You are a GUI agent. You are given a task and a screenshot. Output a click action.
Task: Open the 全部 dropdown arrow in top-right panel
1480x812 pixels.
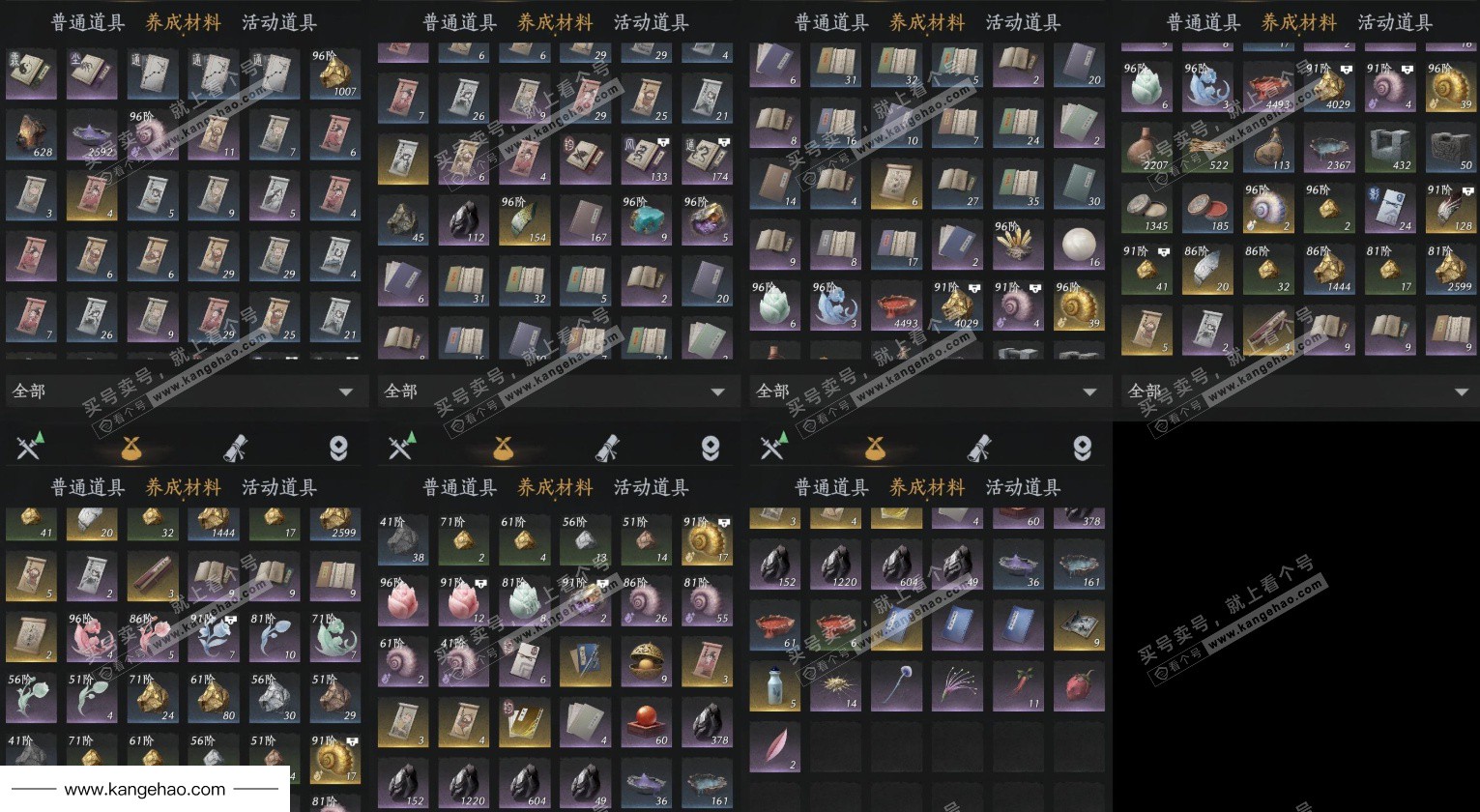tap(1461, 392)
